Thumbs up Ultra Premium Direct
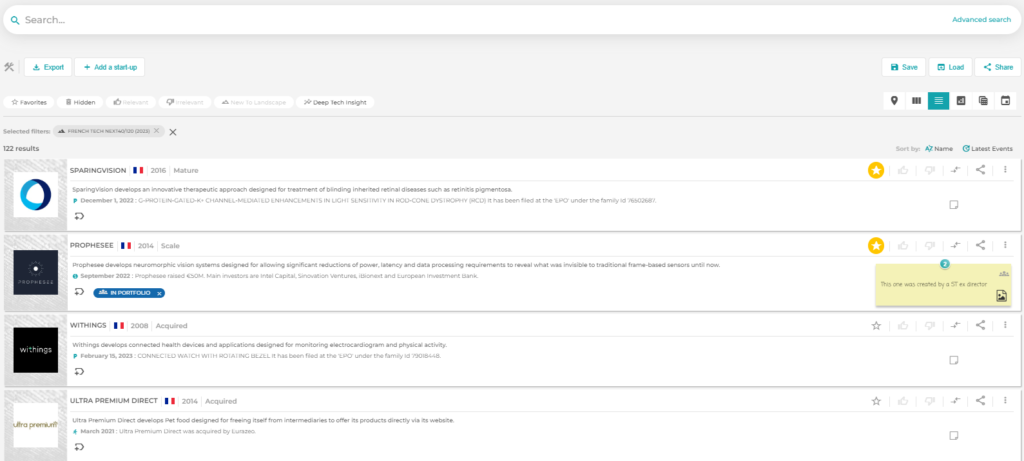The height and width of the screenshot is (461, 1024). [x=903, y=401]
